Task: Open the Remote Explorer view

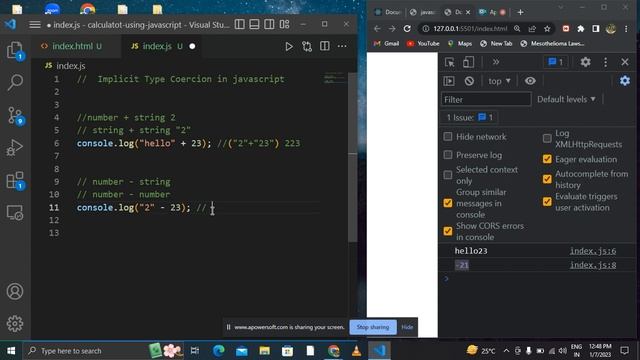Action: [15, 212]
